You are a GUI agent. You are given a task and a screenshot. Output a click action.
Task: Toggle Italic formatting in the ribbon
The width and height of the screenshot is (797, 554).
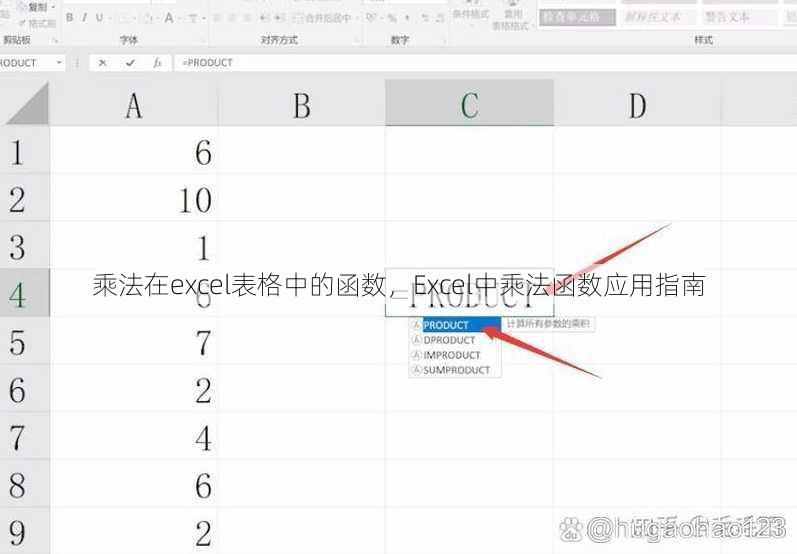[84, 18]
